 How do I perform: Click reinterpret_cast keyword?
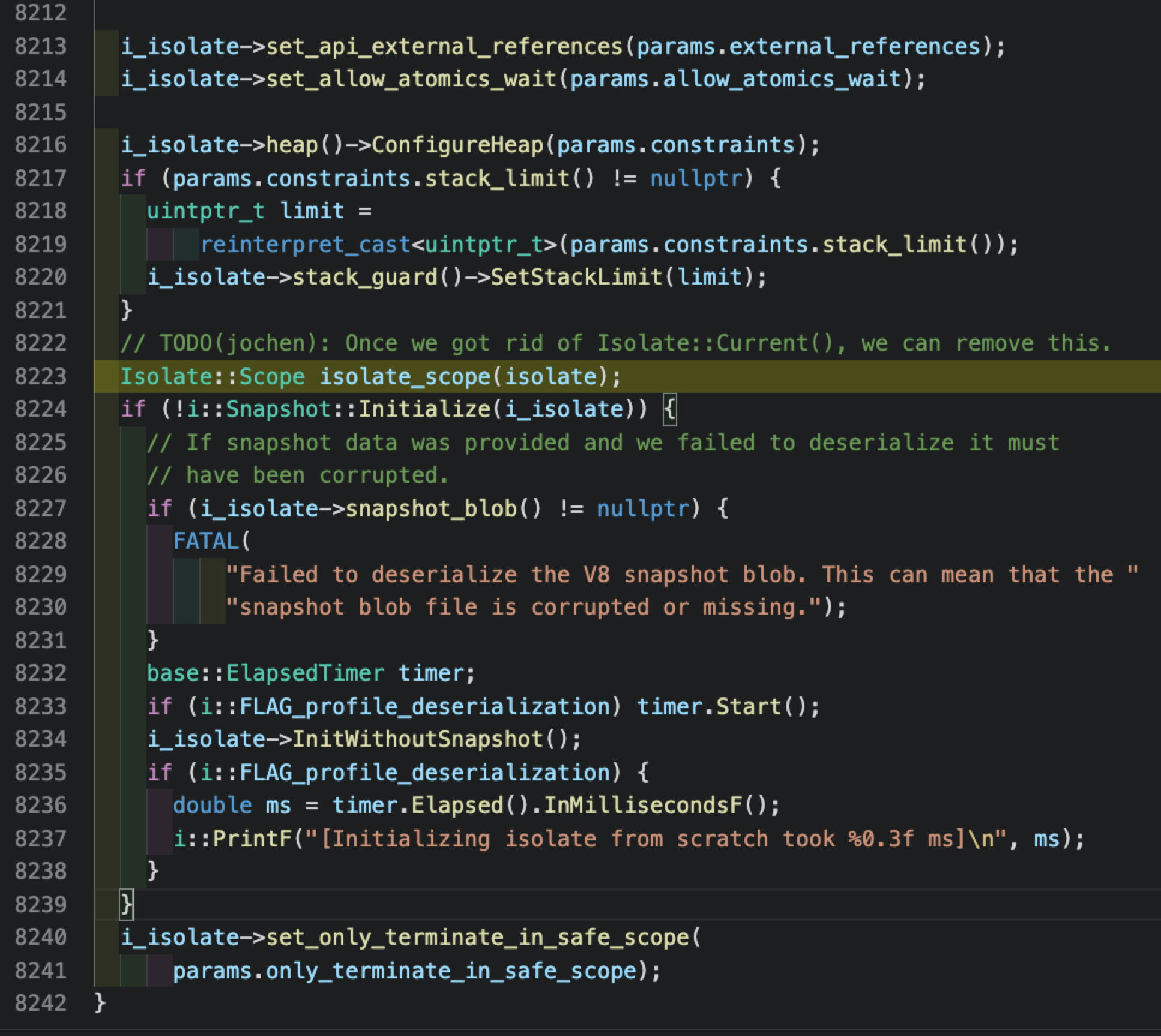coord(306,244)
